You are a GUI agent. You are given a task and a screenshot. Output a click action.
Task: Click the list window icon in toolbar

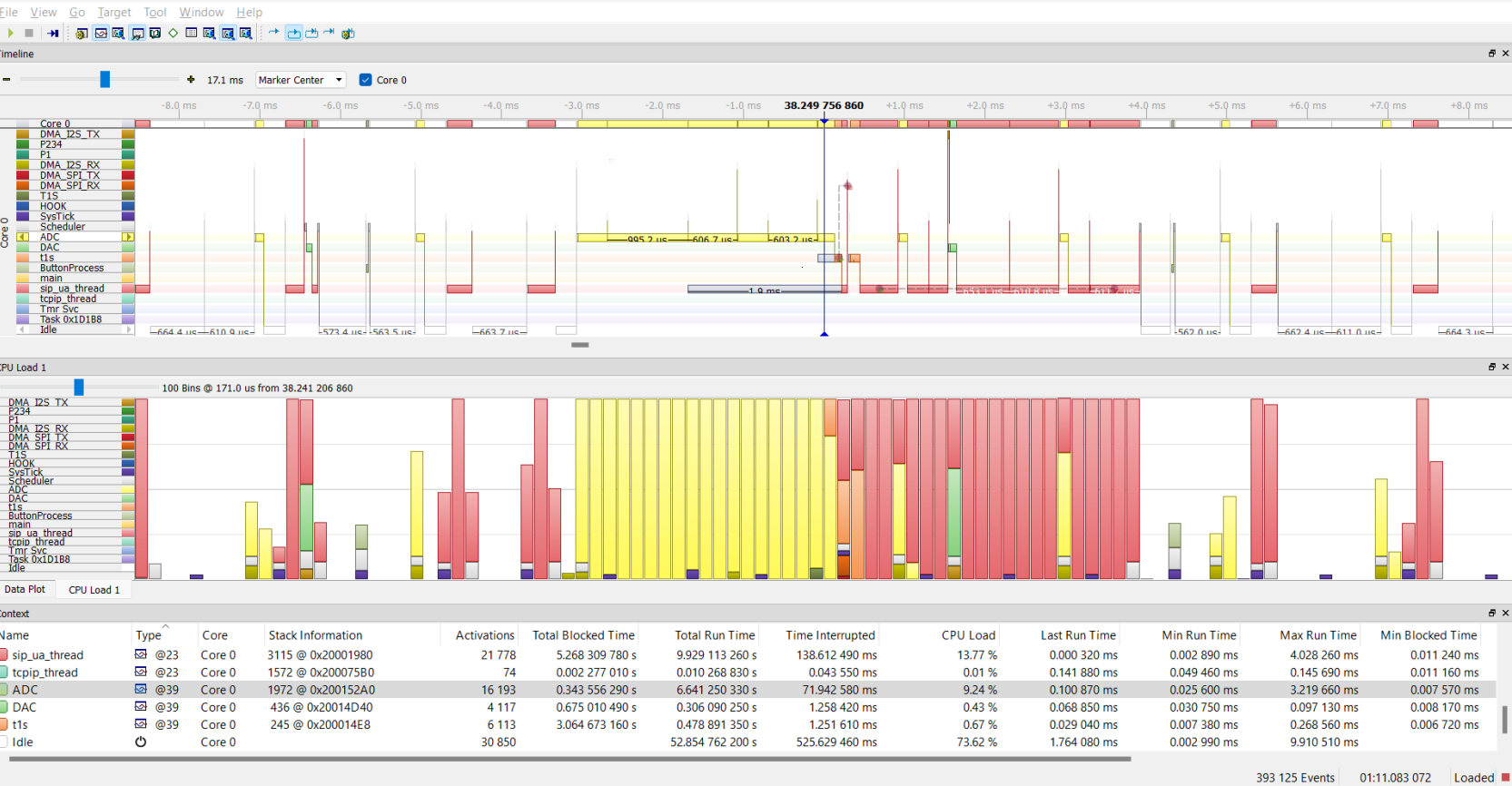[191, 34]
